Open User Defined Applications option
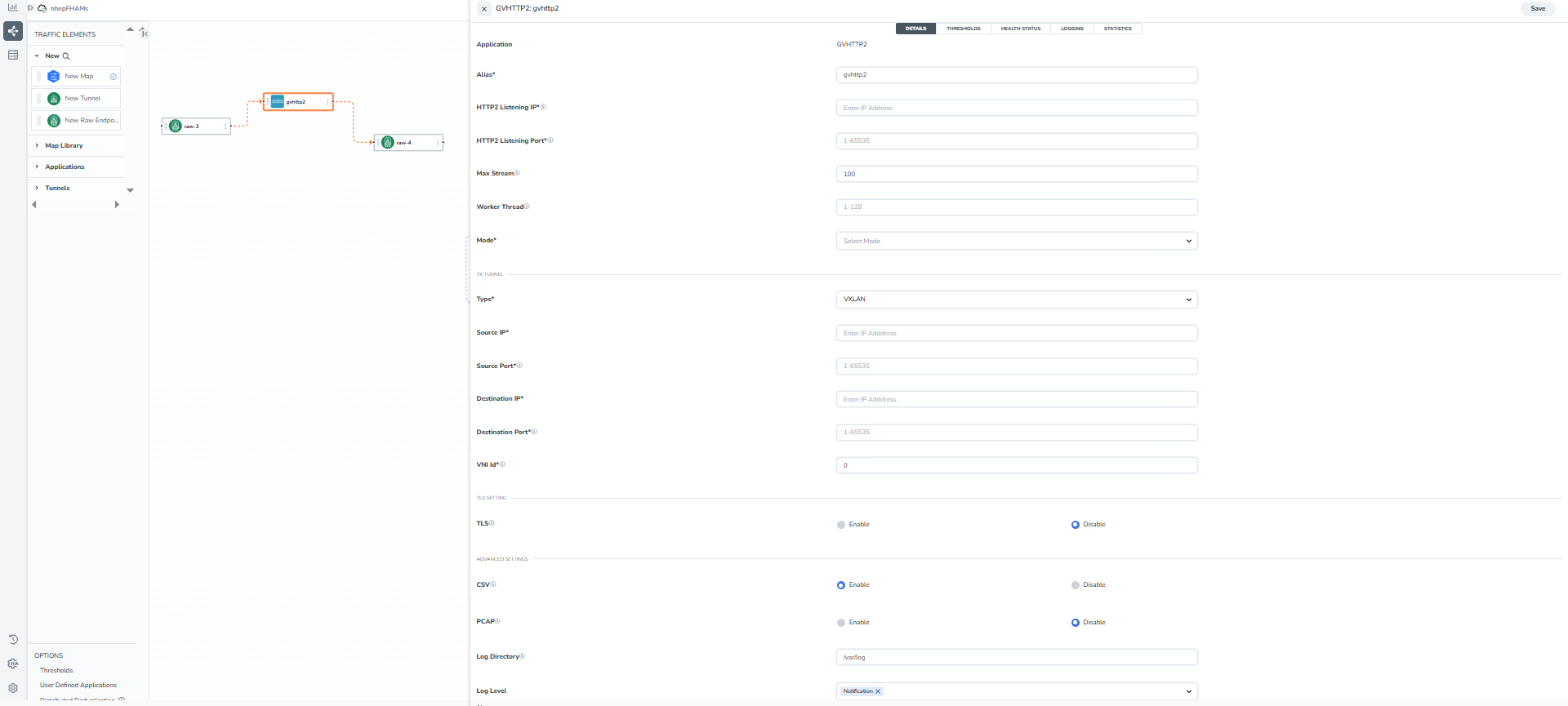1568x706 pixels. [x=78, y=686]
